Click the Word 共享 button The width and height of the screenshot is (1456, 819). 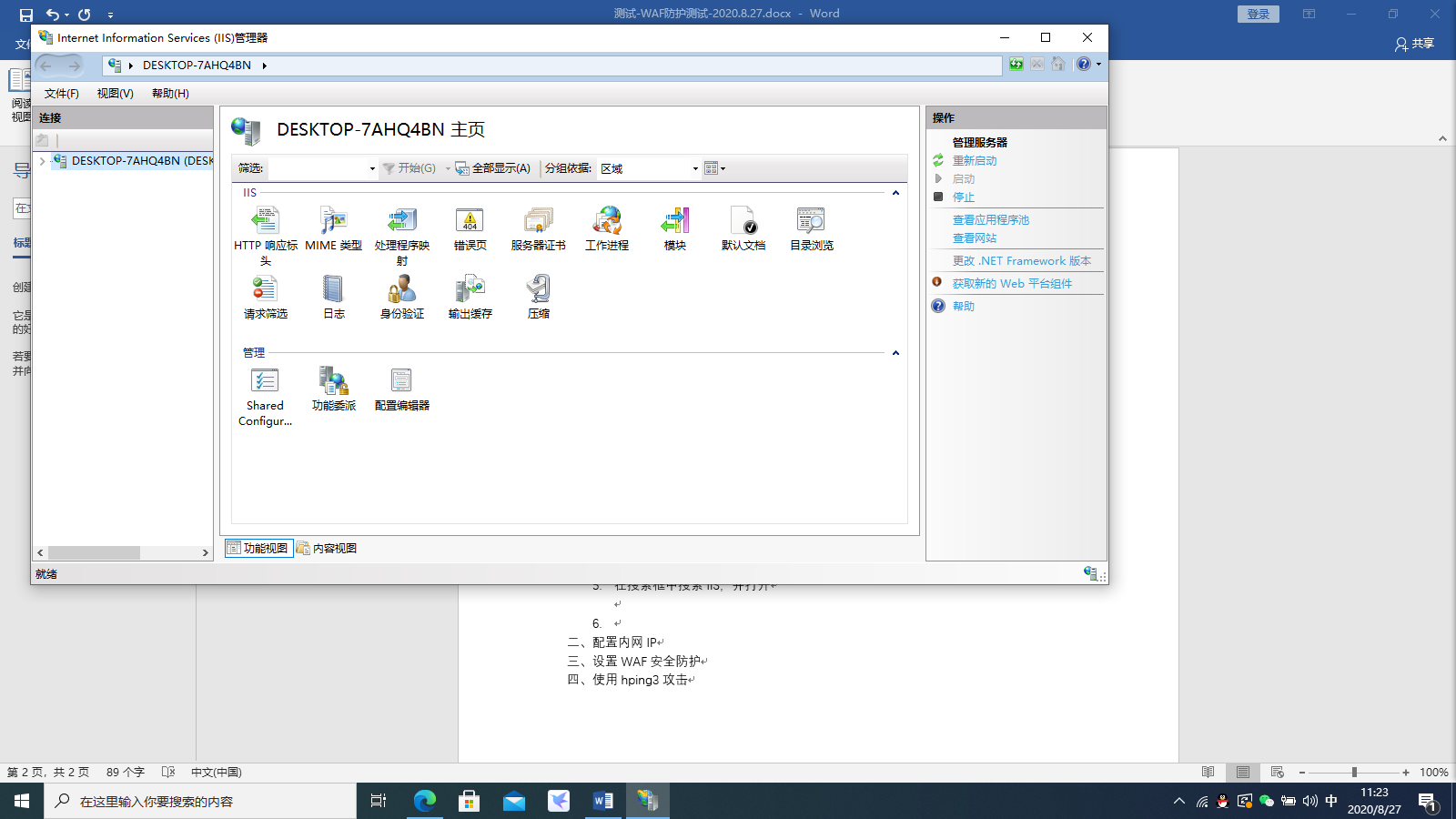(x=1415, y=44)
